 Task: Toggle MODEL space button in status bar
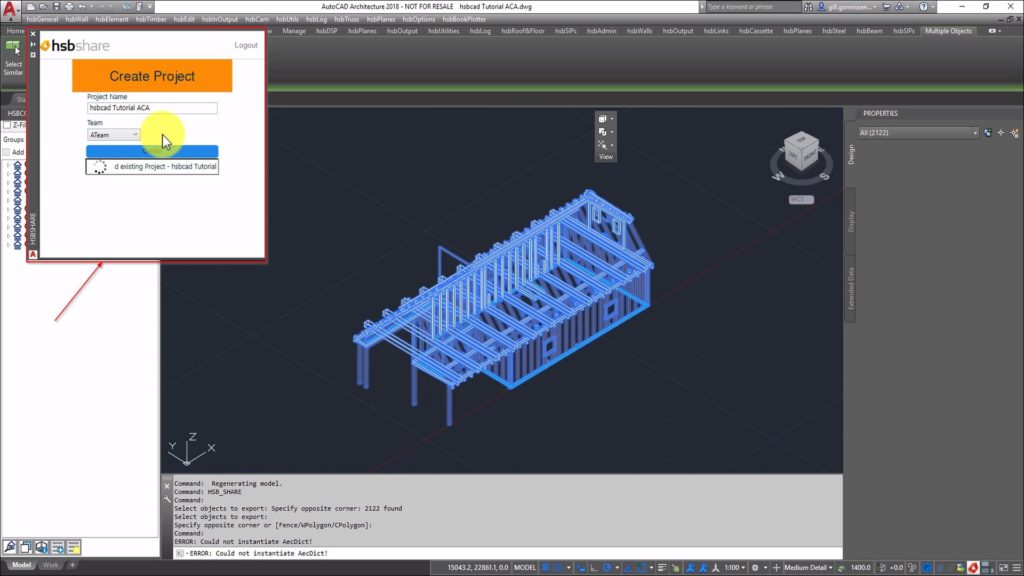point(525,568)
